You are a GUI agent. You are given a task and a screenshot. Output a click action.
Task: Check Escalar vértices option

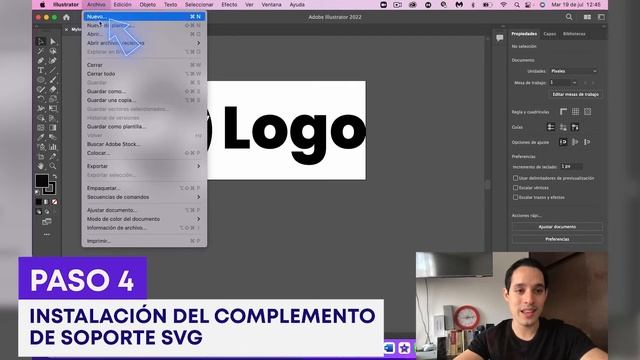(516, 188)
